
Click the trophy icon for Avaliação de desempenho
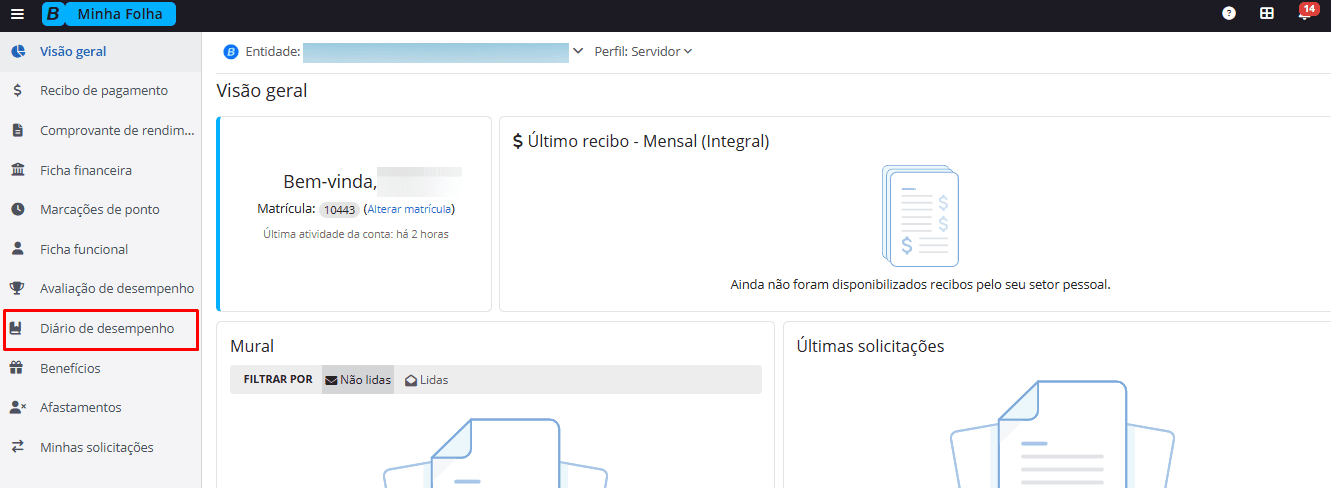point(18,289)
